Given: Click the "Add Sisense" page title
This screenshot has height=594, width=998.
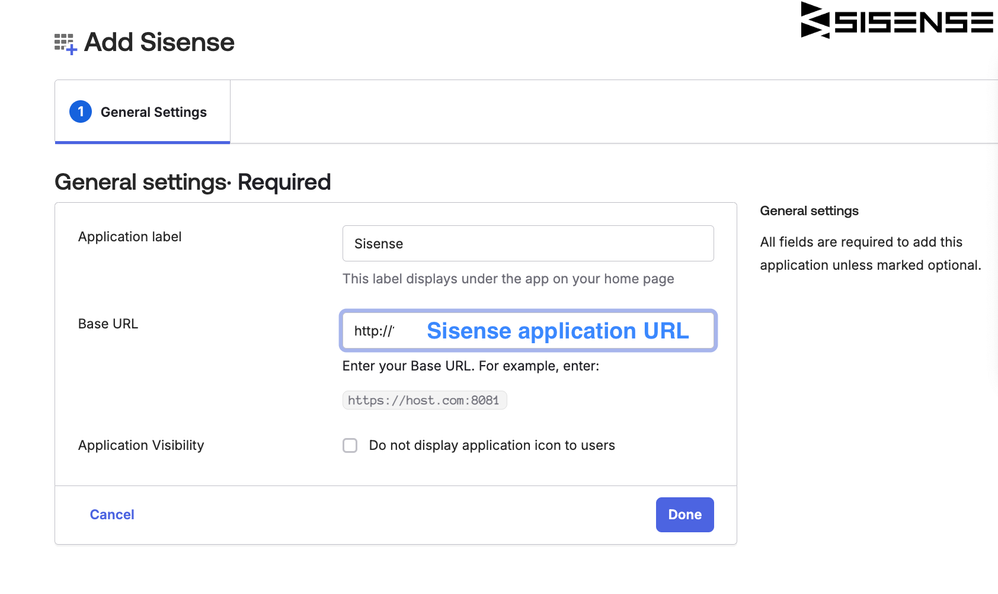Looking at the screenshot, I should point(159,42).
